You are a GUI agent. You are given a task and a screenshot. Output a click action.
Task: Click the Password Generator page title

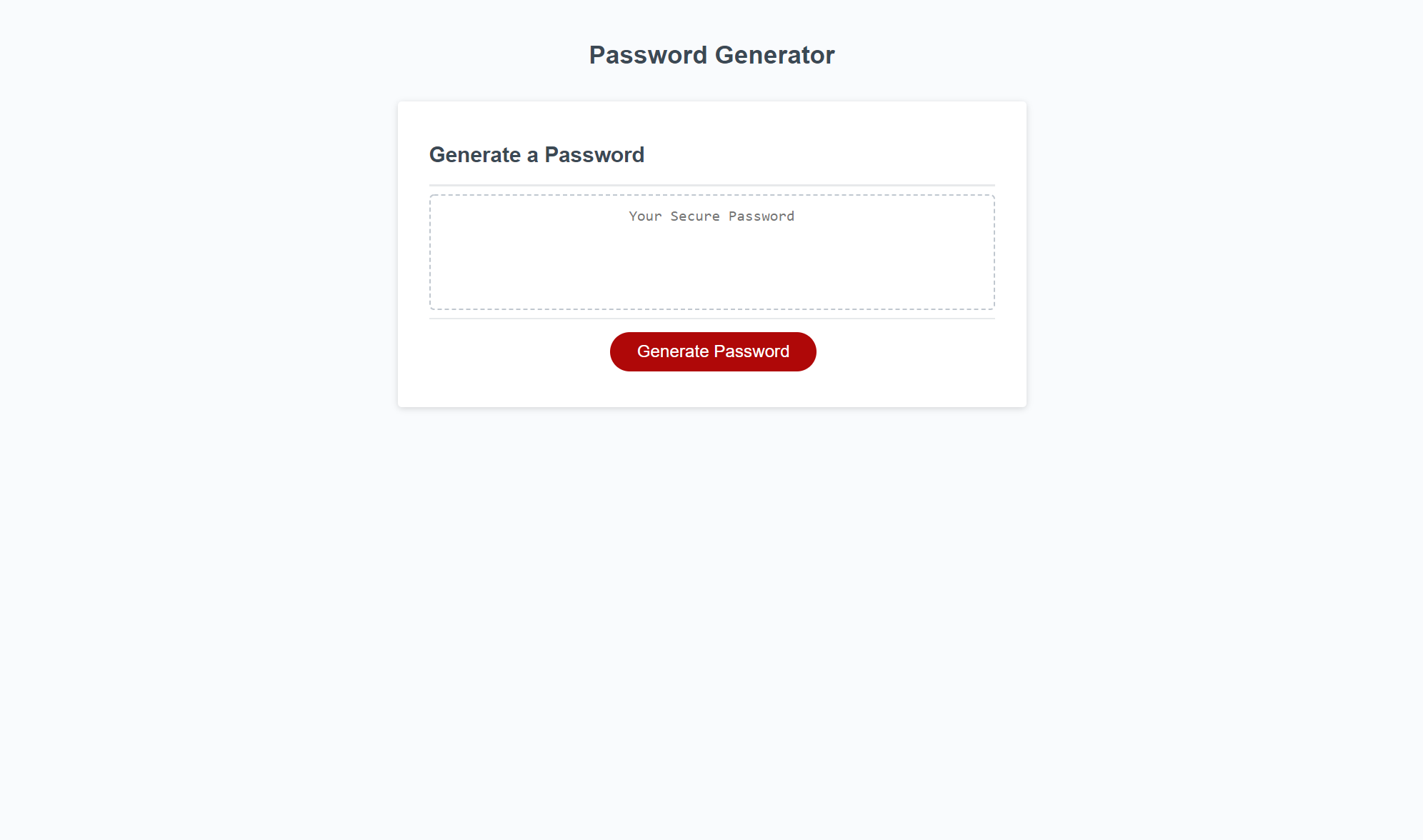[711, 55]
